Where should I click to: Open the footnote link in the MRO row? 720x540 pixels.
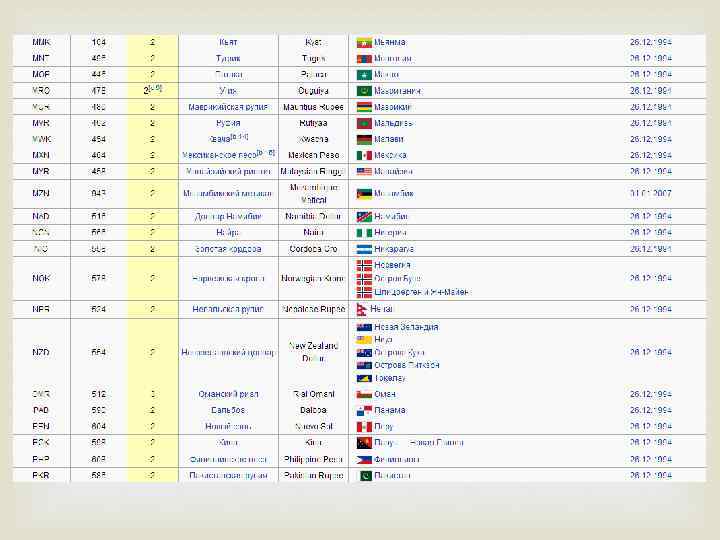click(156, 88)
